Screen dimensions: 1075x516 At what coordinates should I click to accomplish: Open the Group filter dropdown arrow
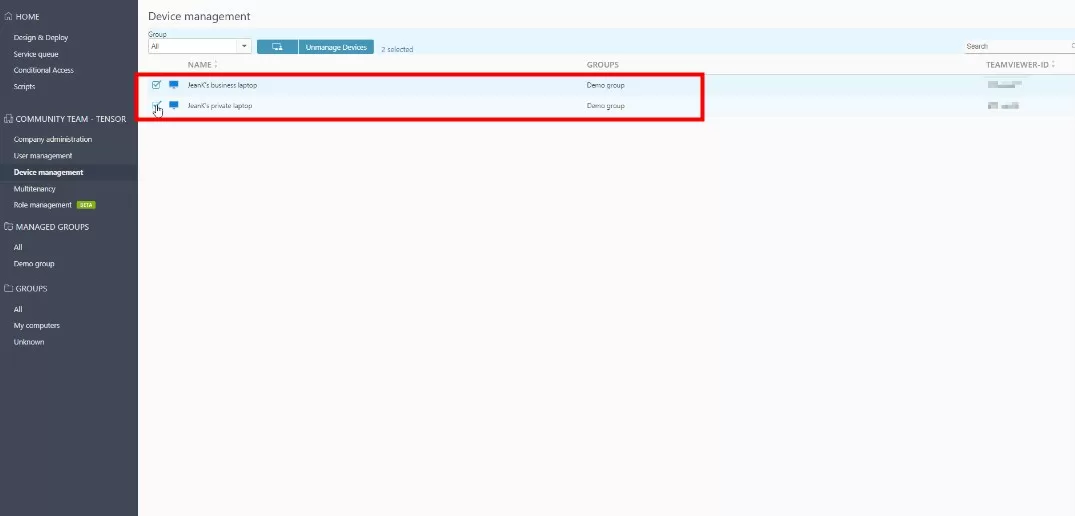click(x=245, y=47)
